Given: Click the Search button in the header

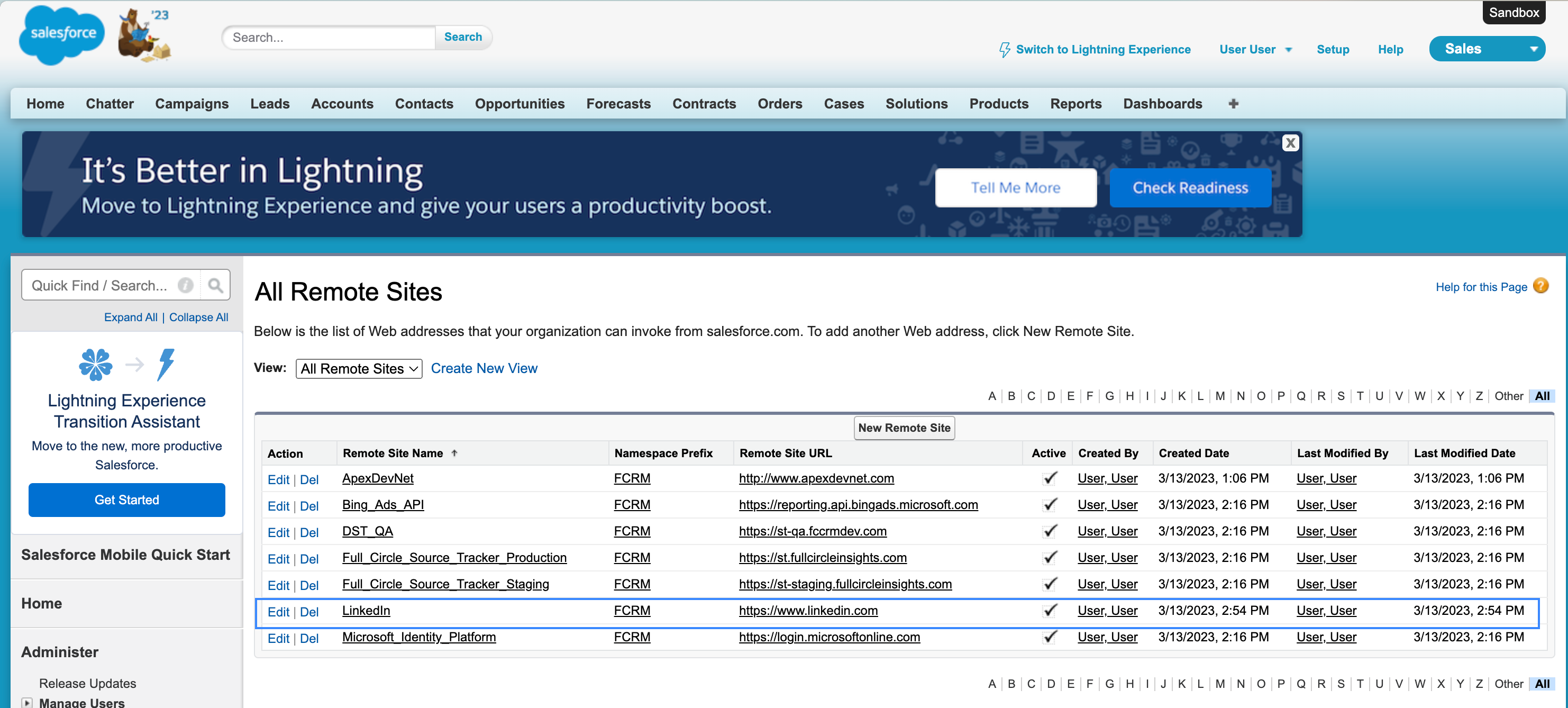Looking at the screenshot, I should coord(462,37).
